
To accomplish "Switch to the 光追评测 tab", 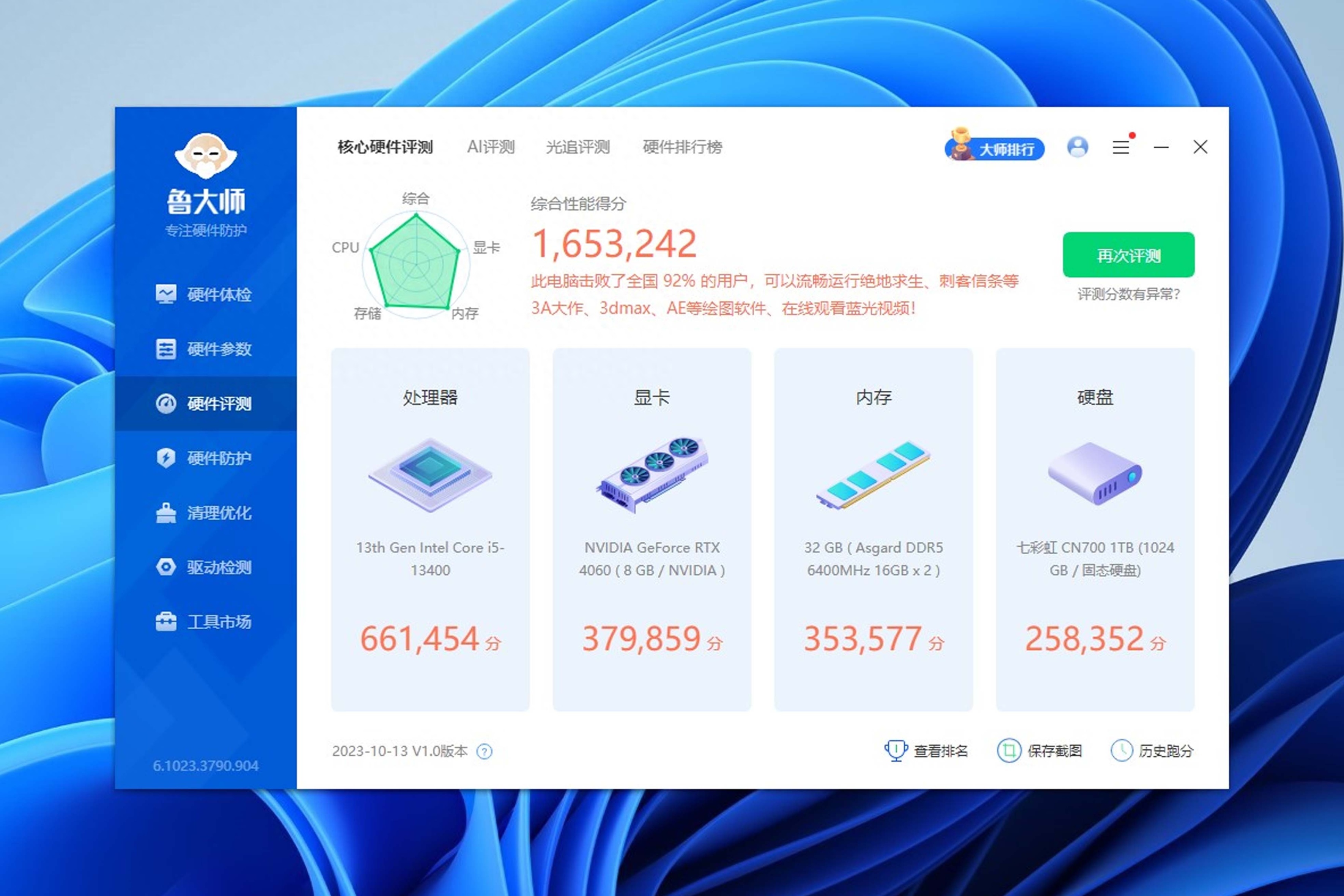I will tap(578, 148).
